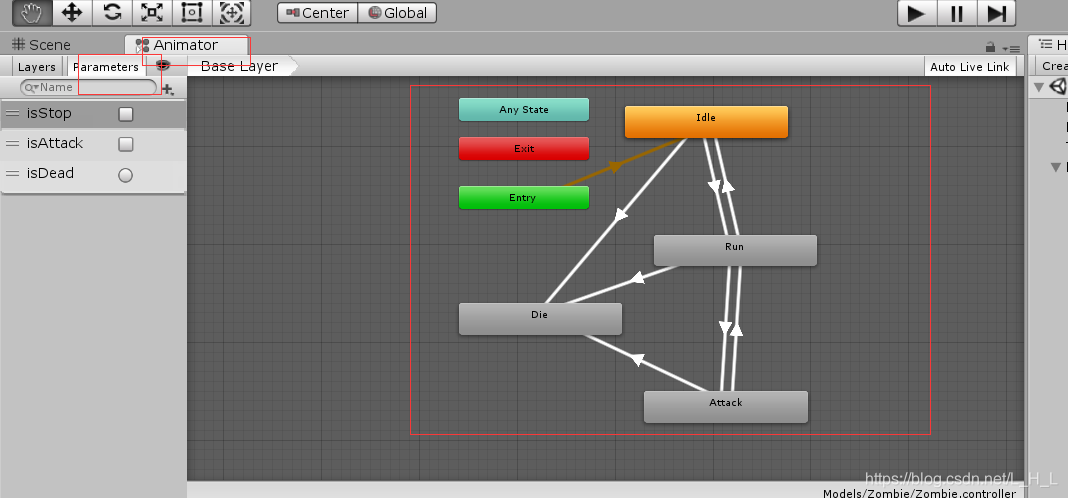Select the isAttack parameter row

coord(93,144)
